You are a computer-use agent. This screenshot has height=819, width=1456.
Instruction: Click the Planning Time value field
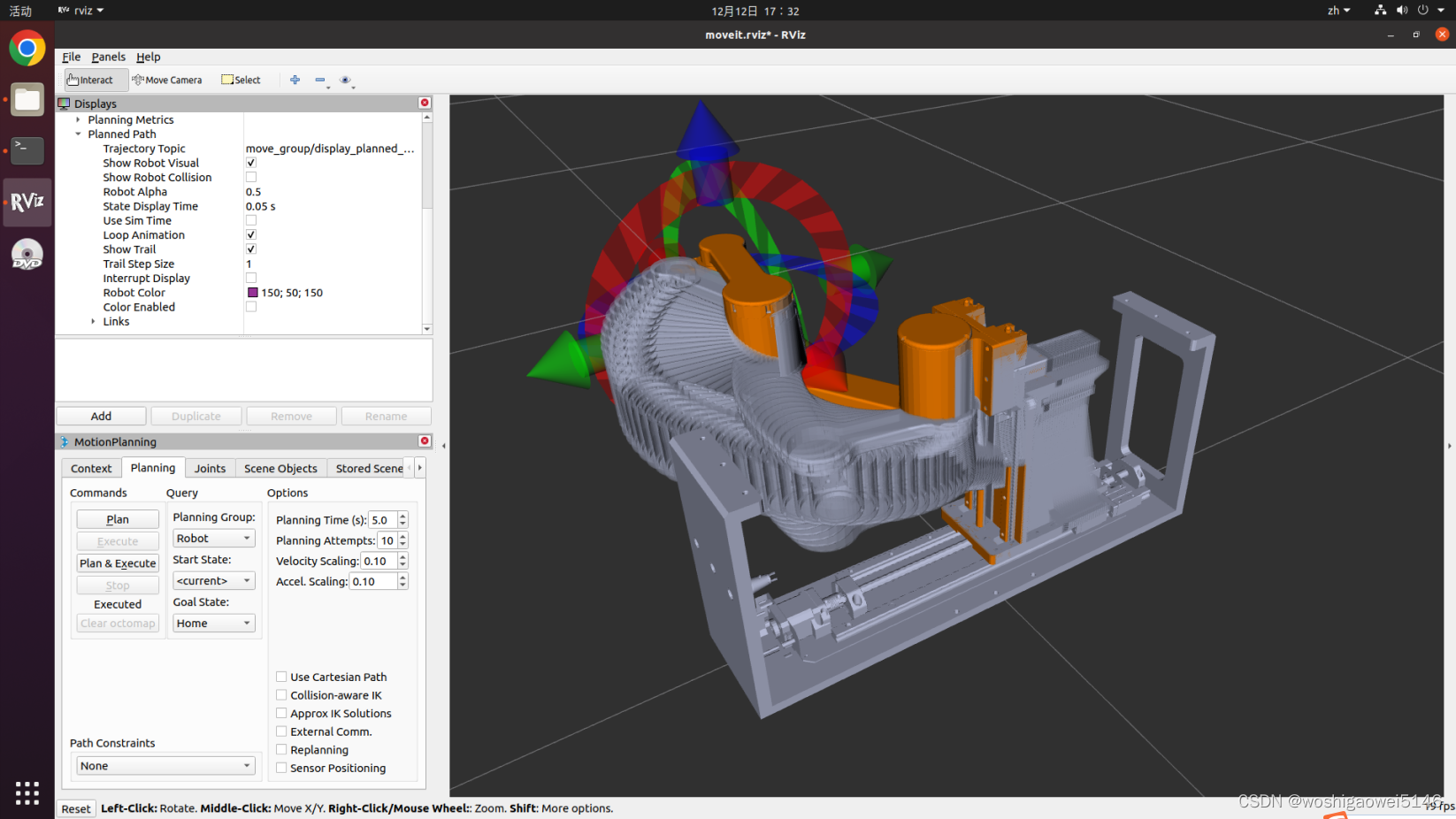coord(383,520)
